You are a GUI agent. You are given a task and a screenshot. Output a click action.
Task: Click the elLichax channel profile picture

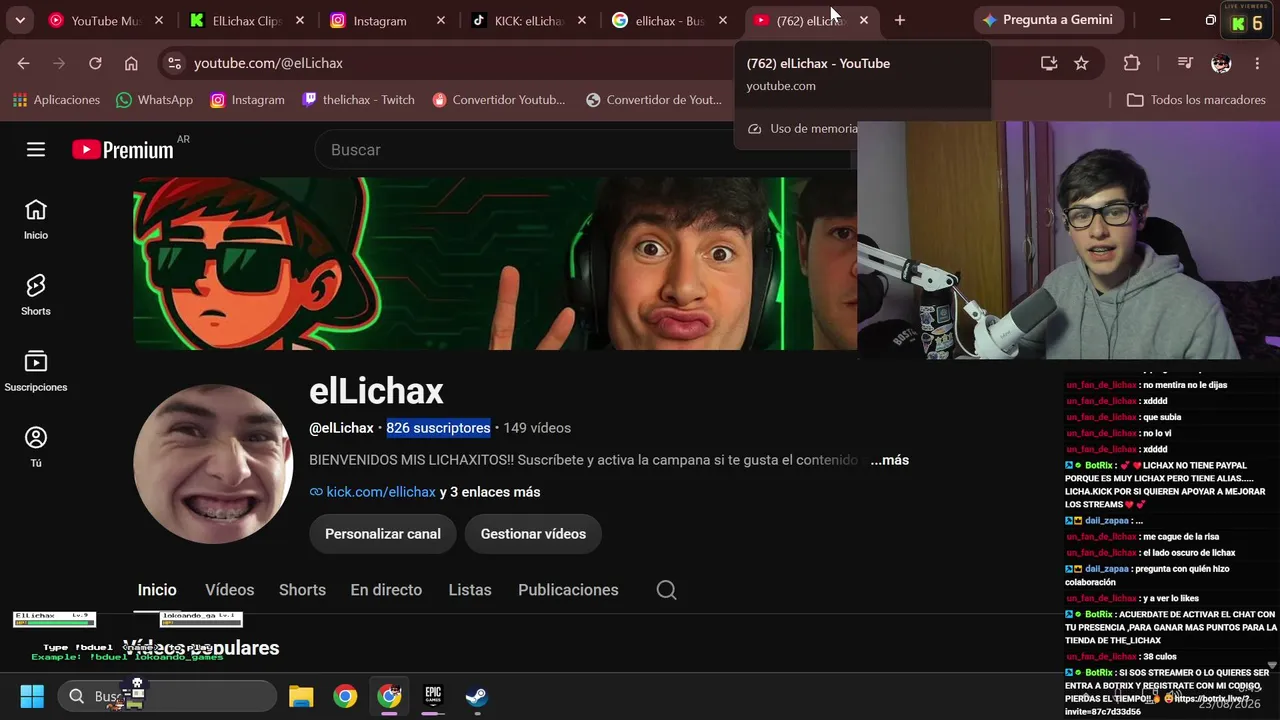[213, 464]
